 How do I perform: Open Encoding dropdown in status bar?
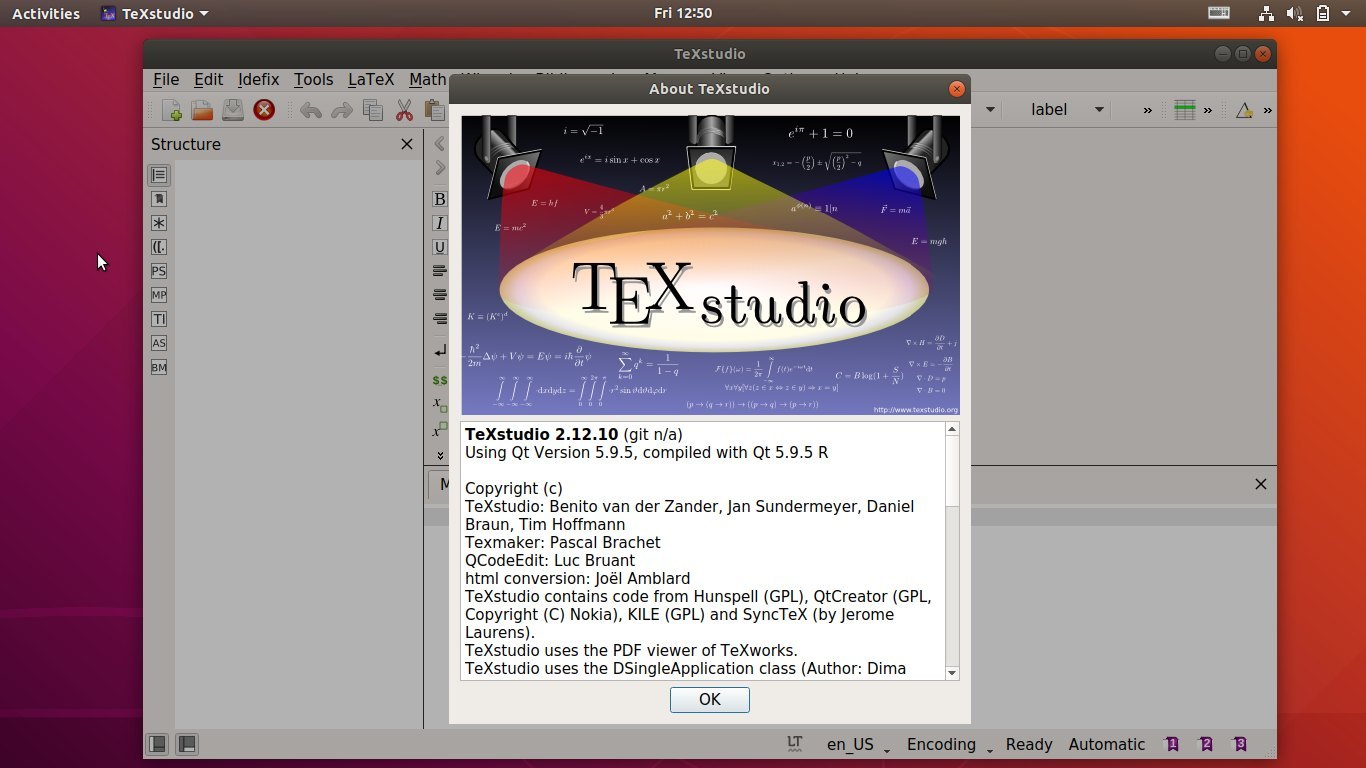(949, 744)
